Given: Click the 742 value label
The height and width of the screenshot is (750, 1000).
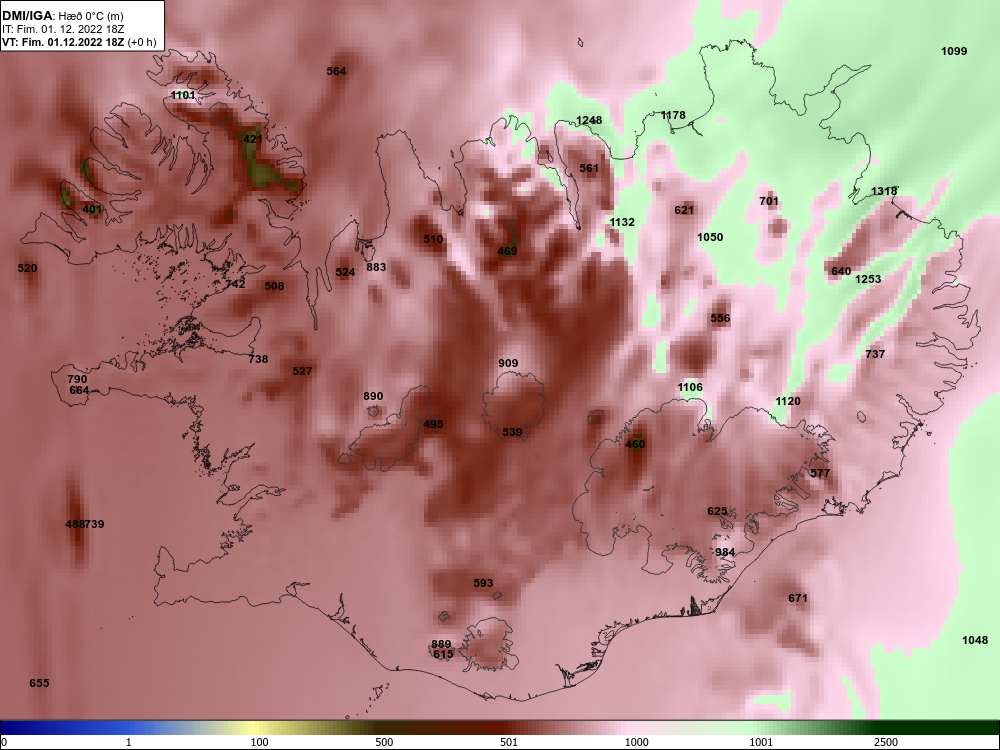Looking at the screenshot, I should 235,284.
